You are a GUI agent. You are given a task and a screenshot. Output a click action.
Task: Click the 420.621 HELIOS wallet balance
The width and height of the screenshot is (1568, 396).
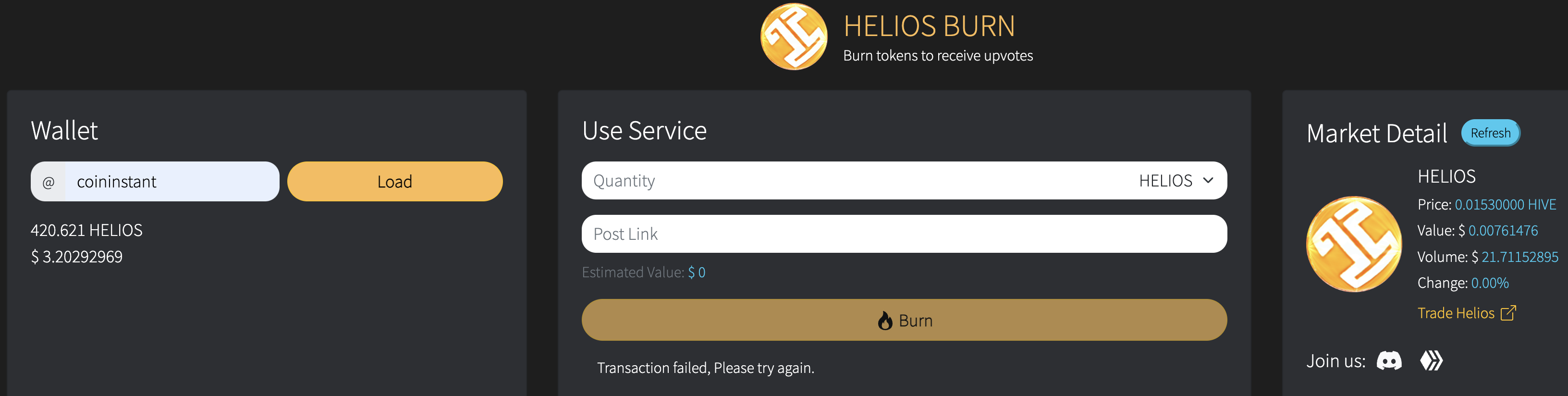click(x=86, y=230)
